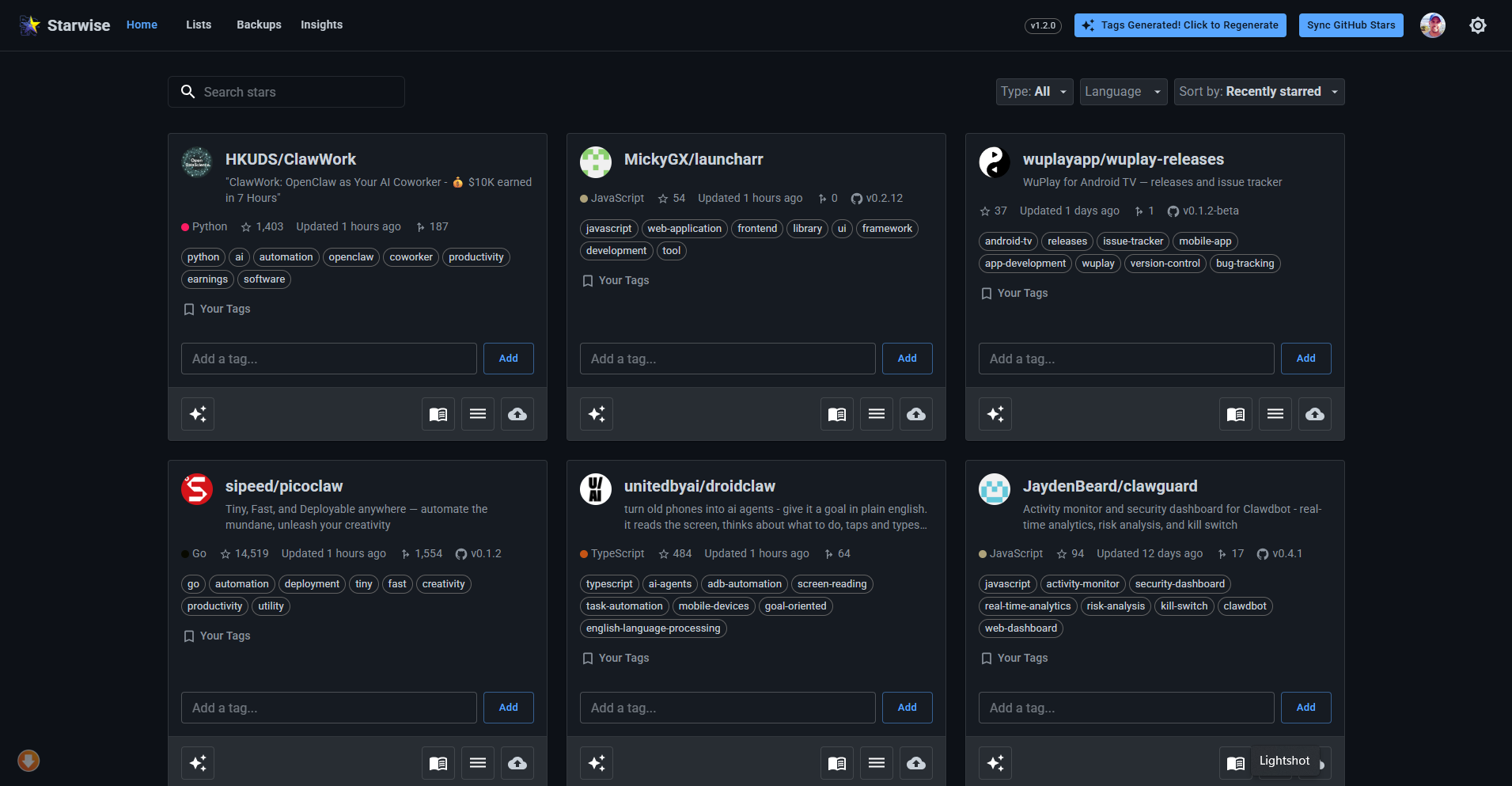Image resolution: width=1512 pixels, height=786 pixels.
Task: Generate AI tags for JaydenBeard/clawguard sparkle icon
Action: click(x=995, y=763)
